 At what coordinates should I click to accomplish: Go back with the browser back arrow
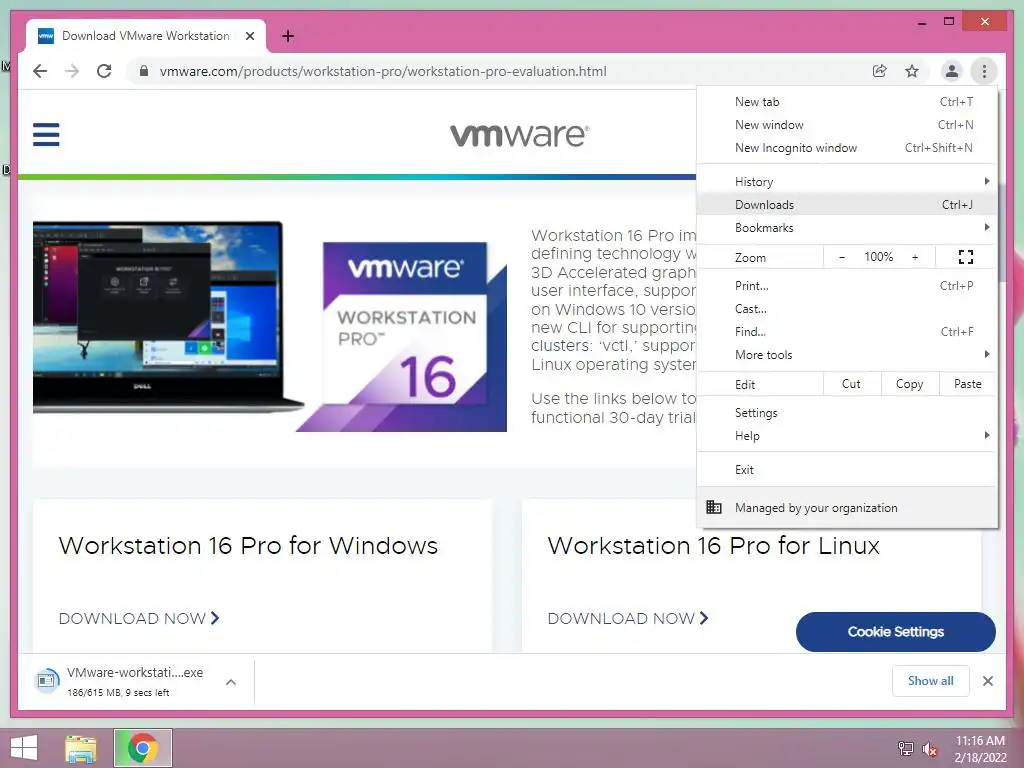click(x=40, y=71)
